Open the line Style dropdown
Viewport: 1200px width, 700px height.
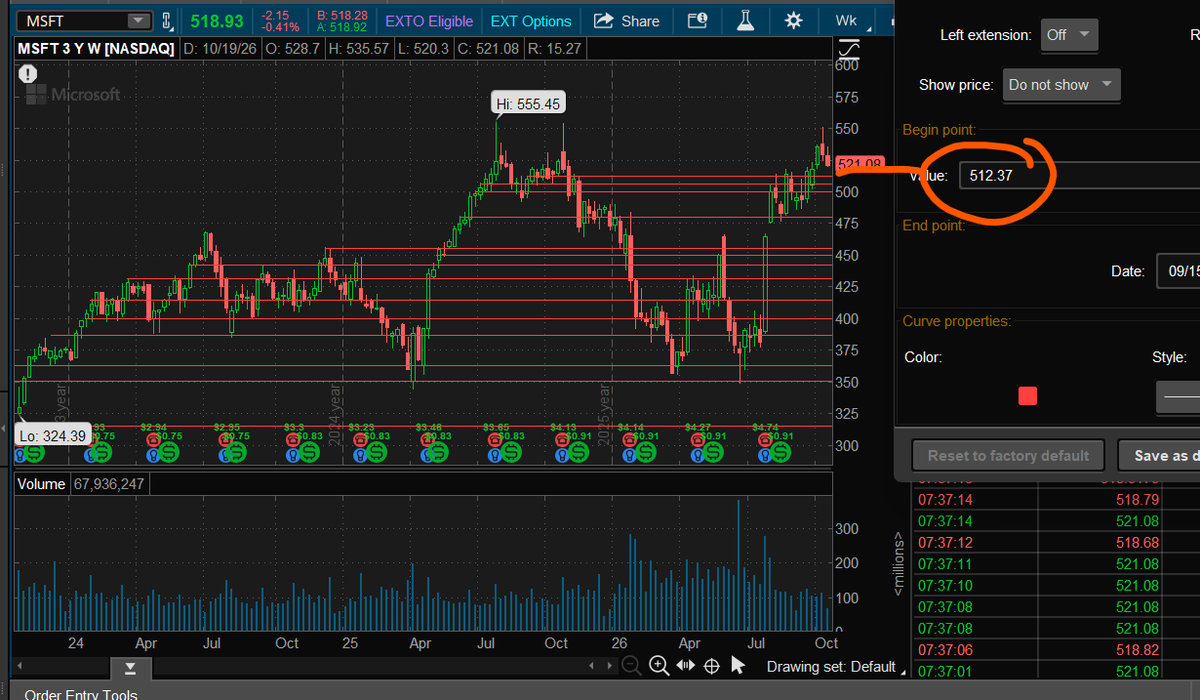click(x=1178, y=396)
